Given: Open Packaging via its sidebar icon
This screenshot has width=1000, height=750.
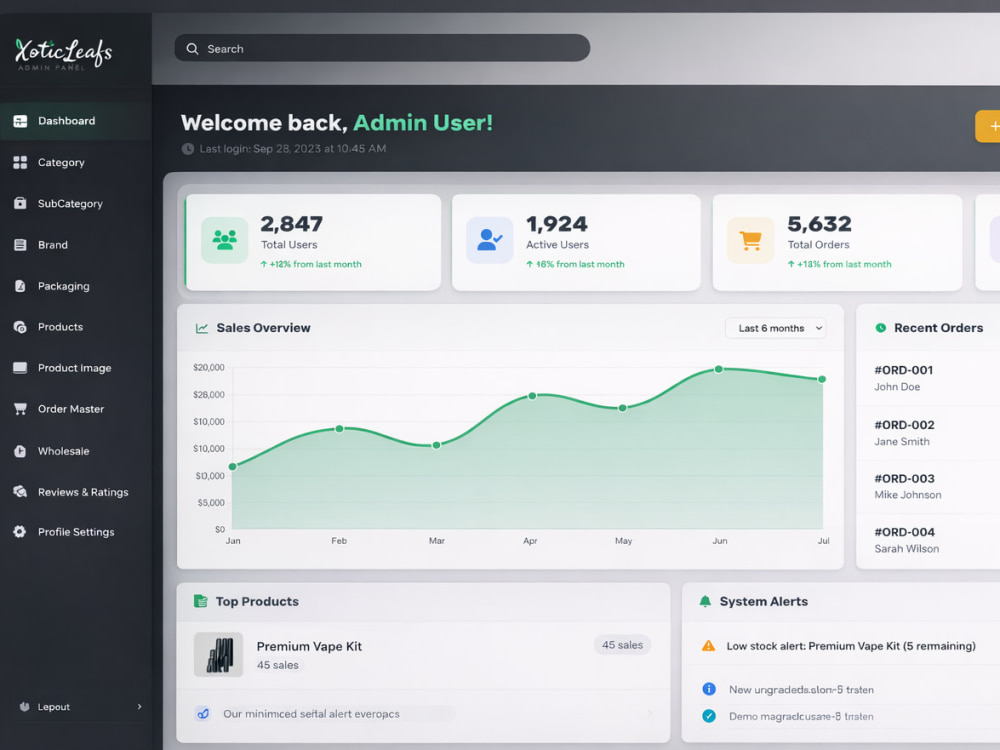Looking at the screenshot, I should point(20,286).
